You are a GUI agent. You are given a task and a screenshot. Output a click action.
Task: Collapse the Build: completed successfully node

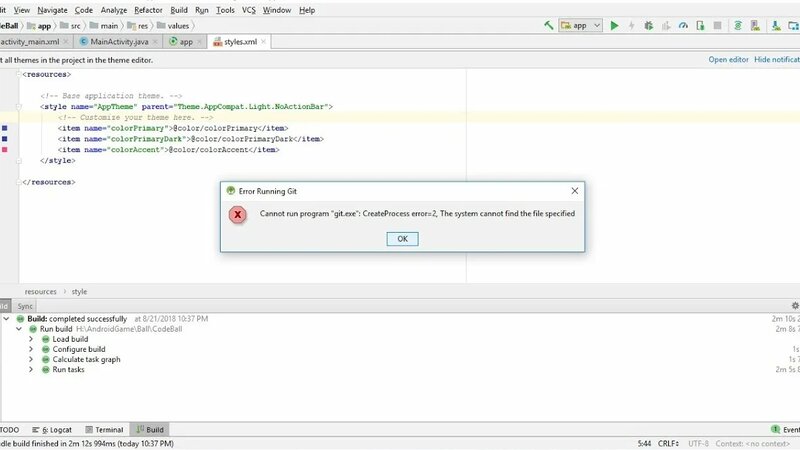click(6, 319)
